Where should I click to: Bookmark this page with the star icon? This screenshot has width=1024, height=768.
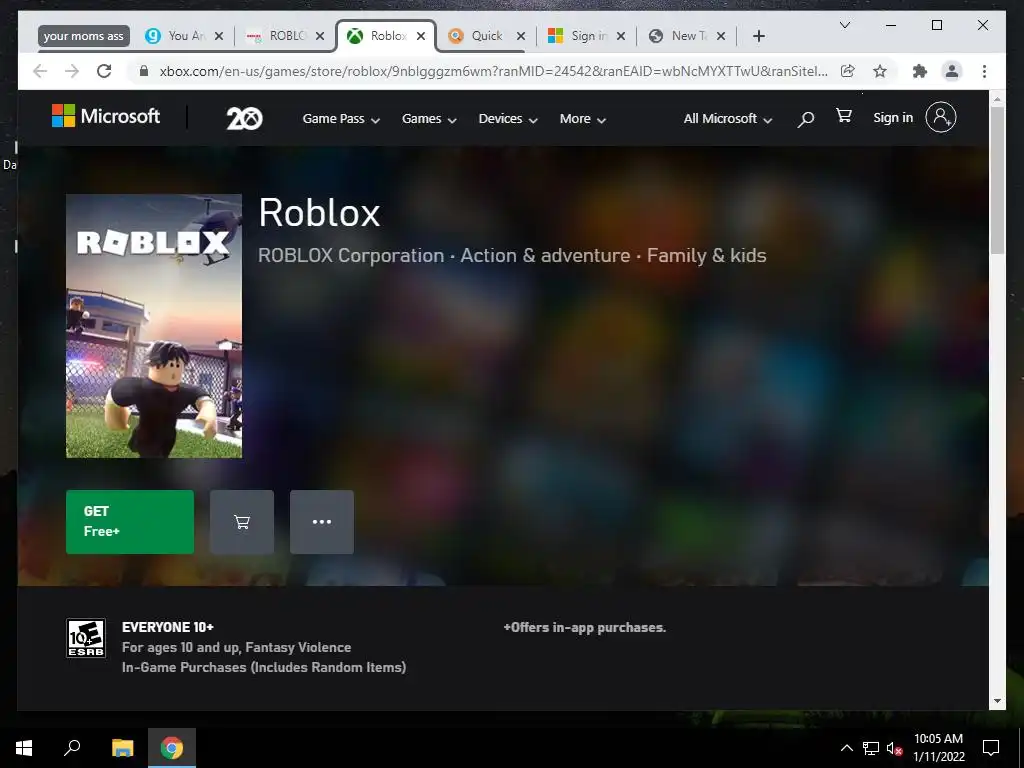pyautogui.click(x=880, y=71)
